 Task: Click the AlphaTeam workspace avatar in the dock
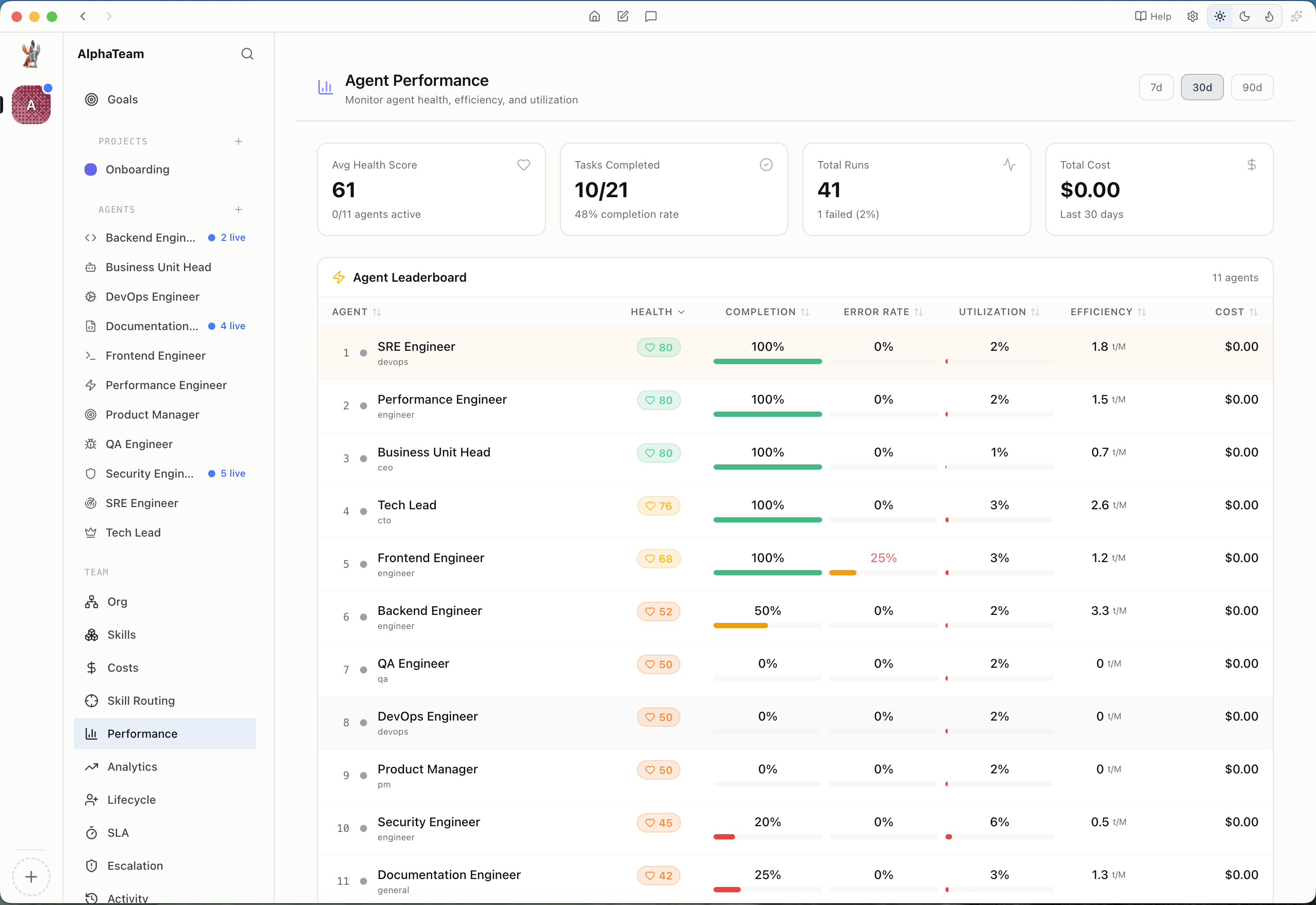point(31,104)
